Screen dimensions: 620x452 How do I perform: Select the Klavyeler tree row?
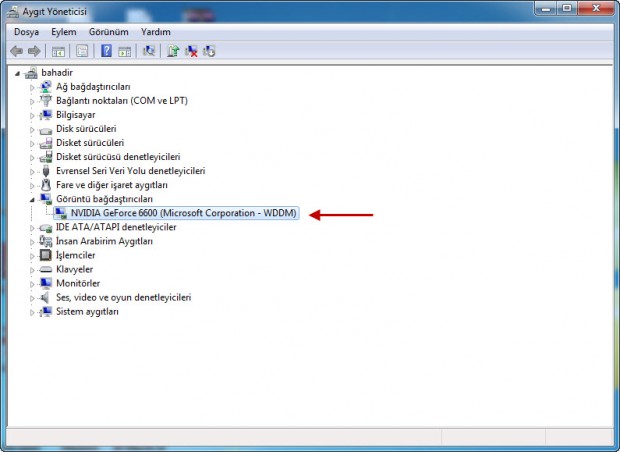click(x=75, y=269)
